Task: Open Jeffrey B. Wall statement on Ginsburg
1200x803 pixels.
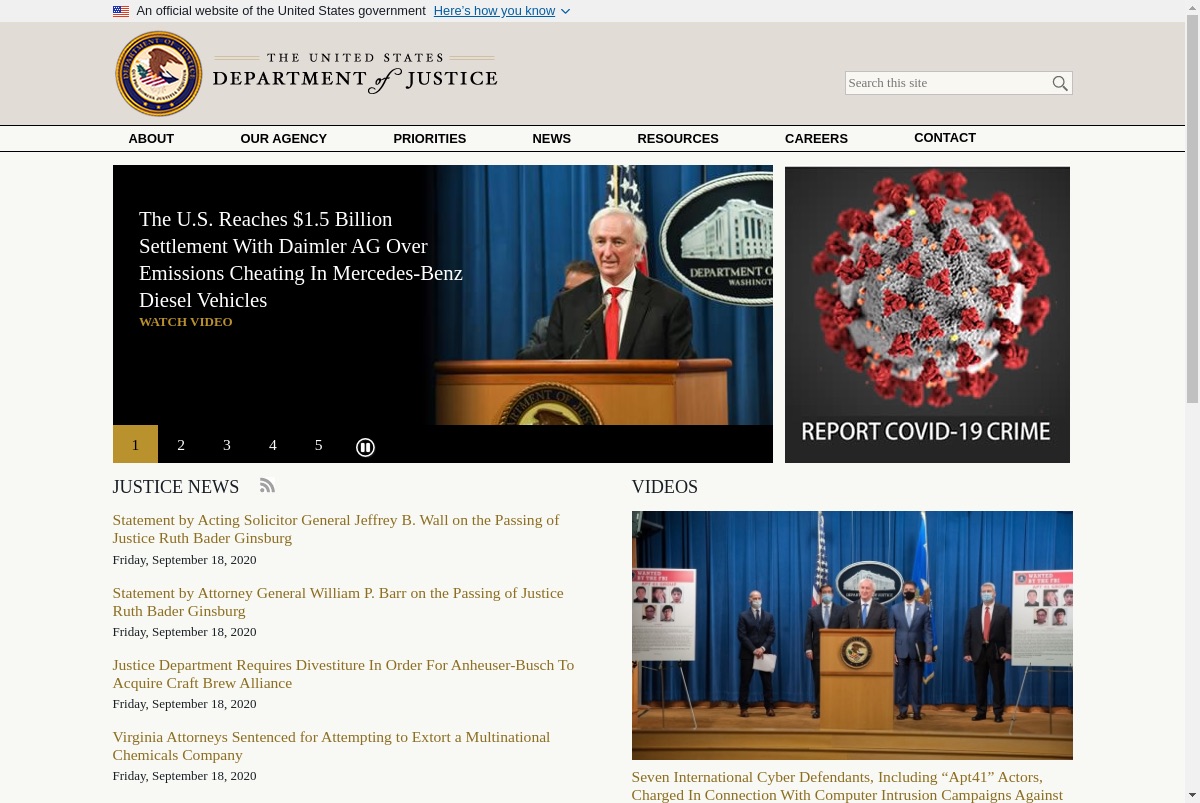Action: click(336, 529)
